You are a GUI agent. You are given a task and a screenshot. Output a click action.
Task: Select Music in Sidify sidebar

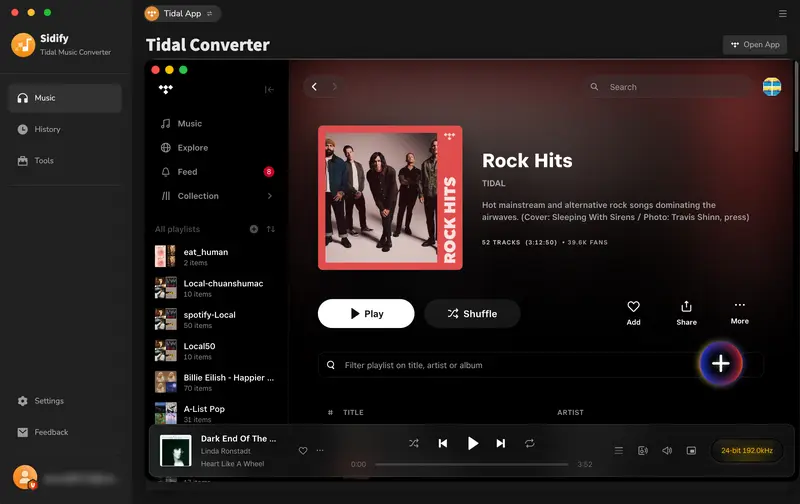[65, 98]
